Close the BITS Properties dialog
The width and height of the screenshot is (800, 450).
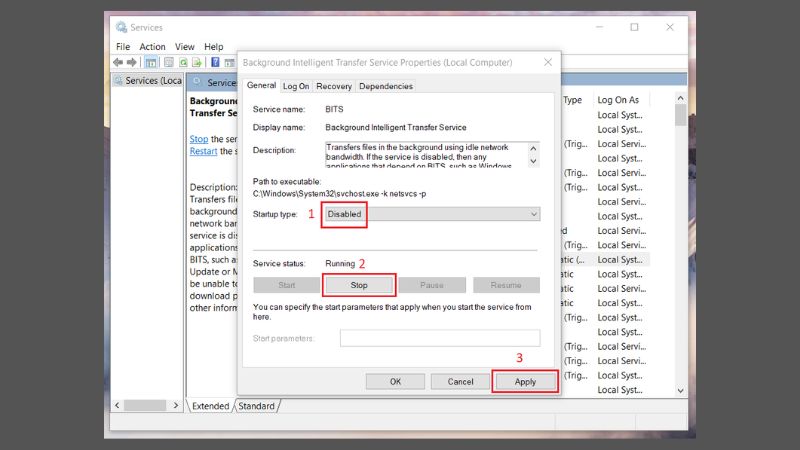[547, 62]
